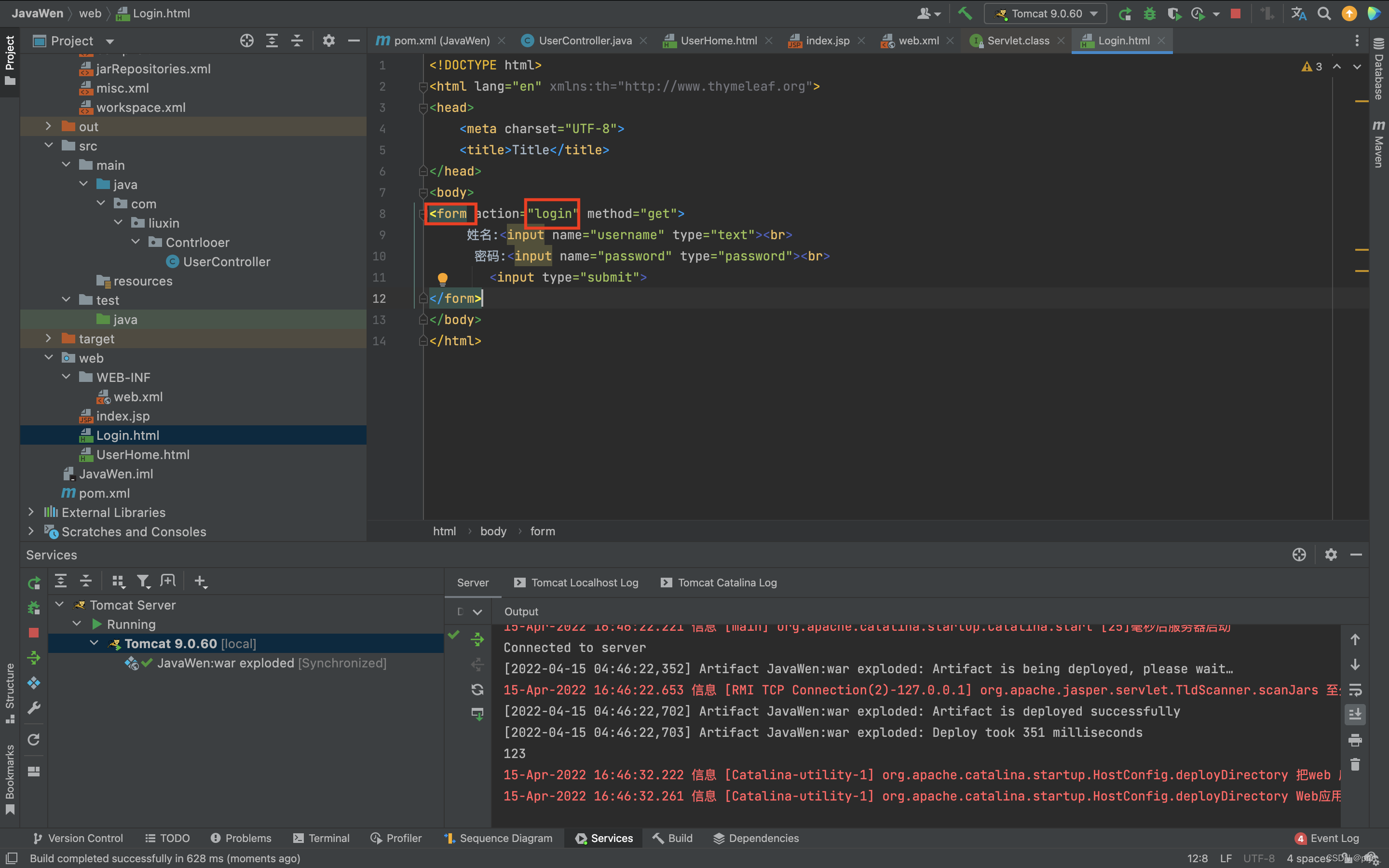The height and width of the screenshot is (868, 1389).
Task: Toggle the Services panel filter options
Action: (x=141, y=581)
